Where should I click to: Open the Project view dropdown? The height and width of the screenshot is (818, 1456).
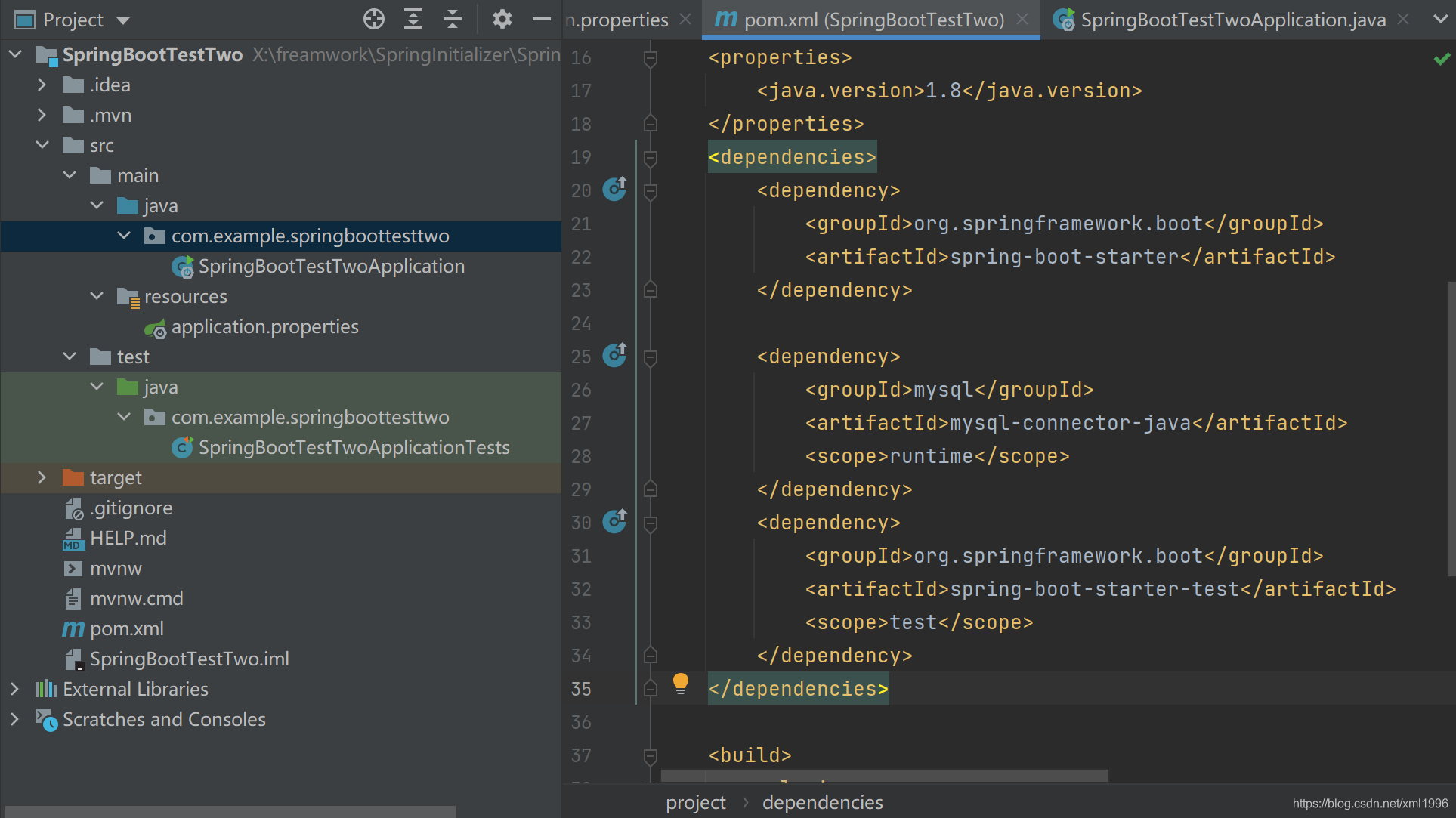click(123, 20)
